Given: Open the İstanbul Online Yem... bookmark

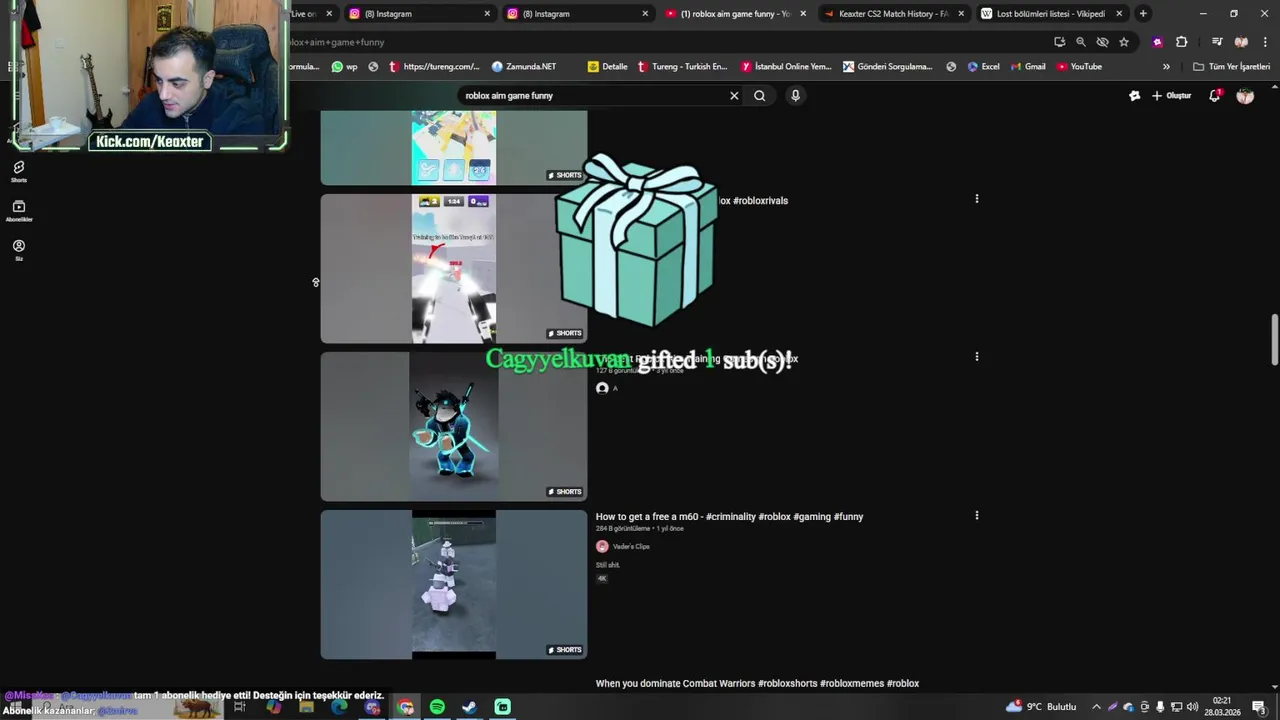Looking at the screenshot, I should [786, 67].
